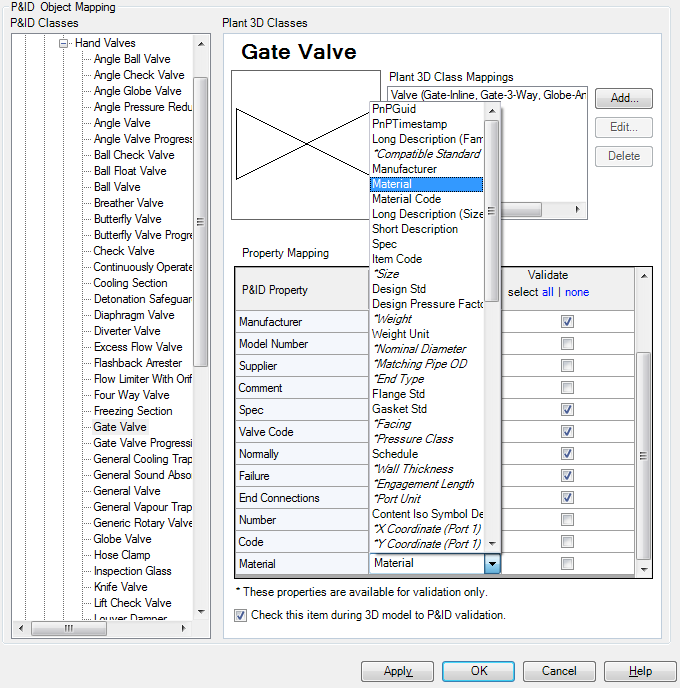Choose Material Code from the dropdown list
680x688 pixels.
click(406, 199)
